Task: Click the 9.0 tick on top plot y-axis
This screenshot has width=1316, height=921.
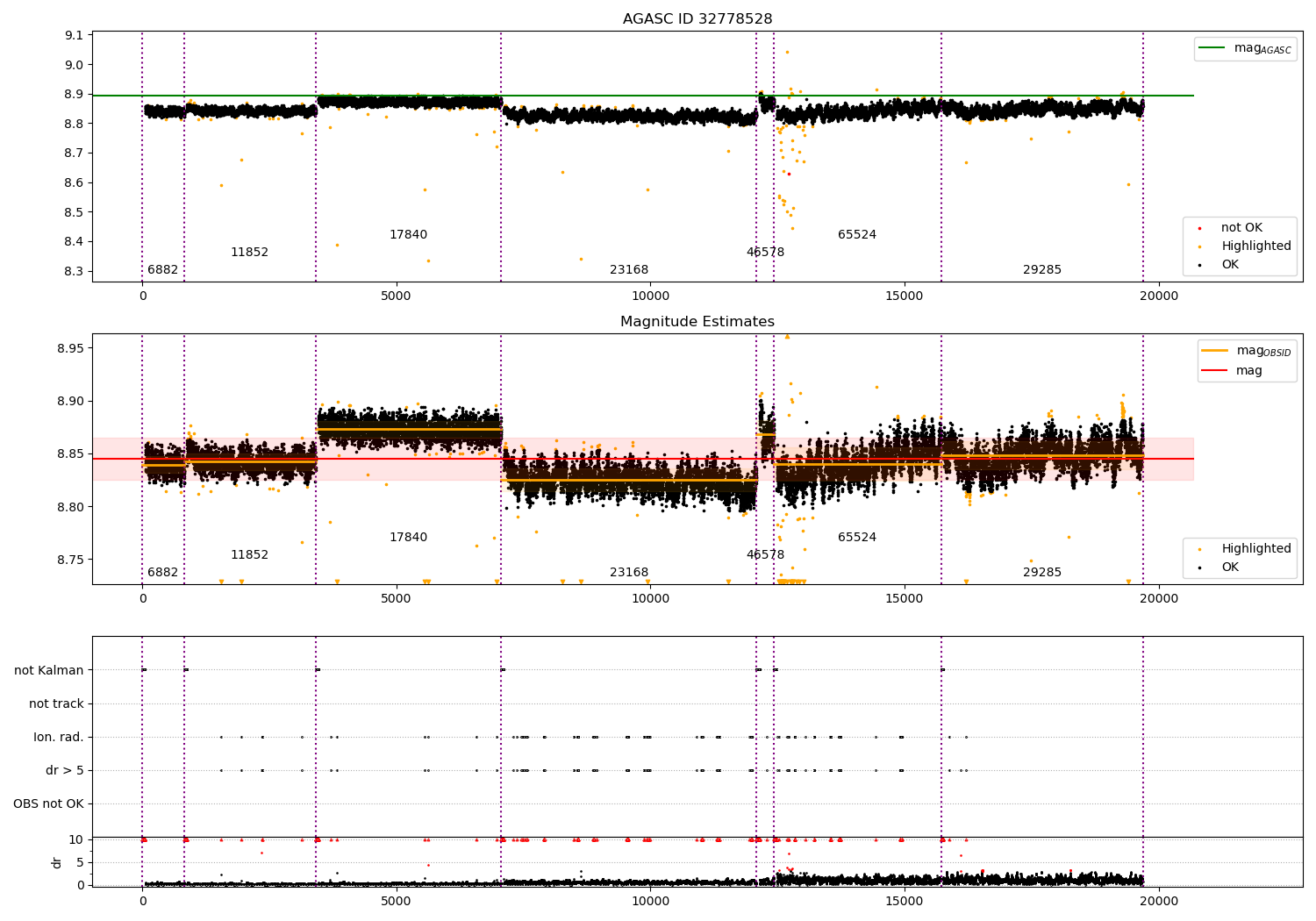Action: point(74,65)
